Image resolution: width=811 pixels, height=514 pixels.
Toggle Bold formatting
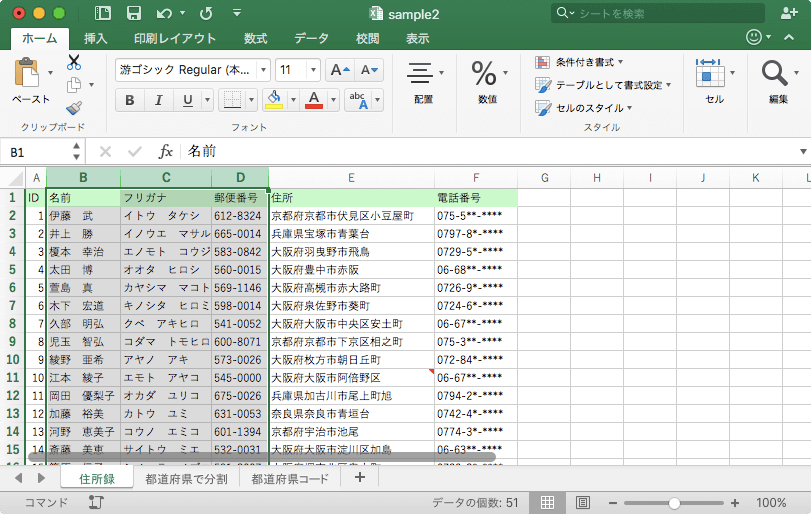130,100
